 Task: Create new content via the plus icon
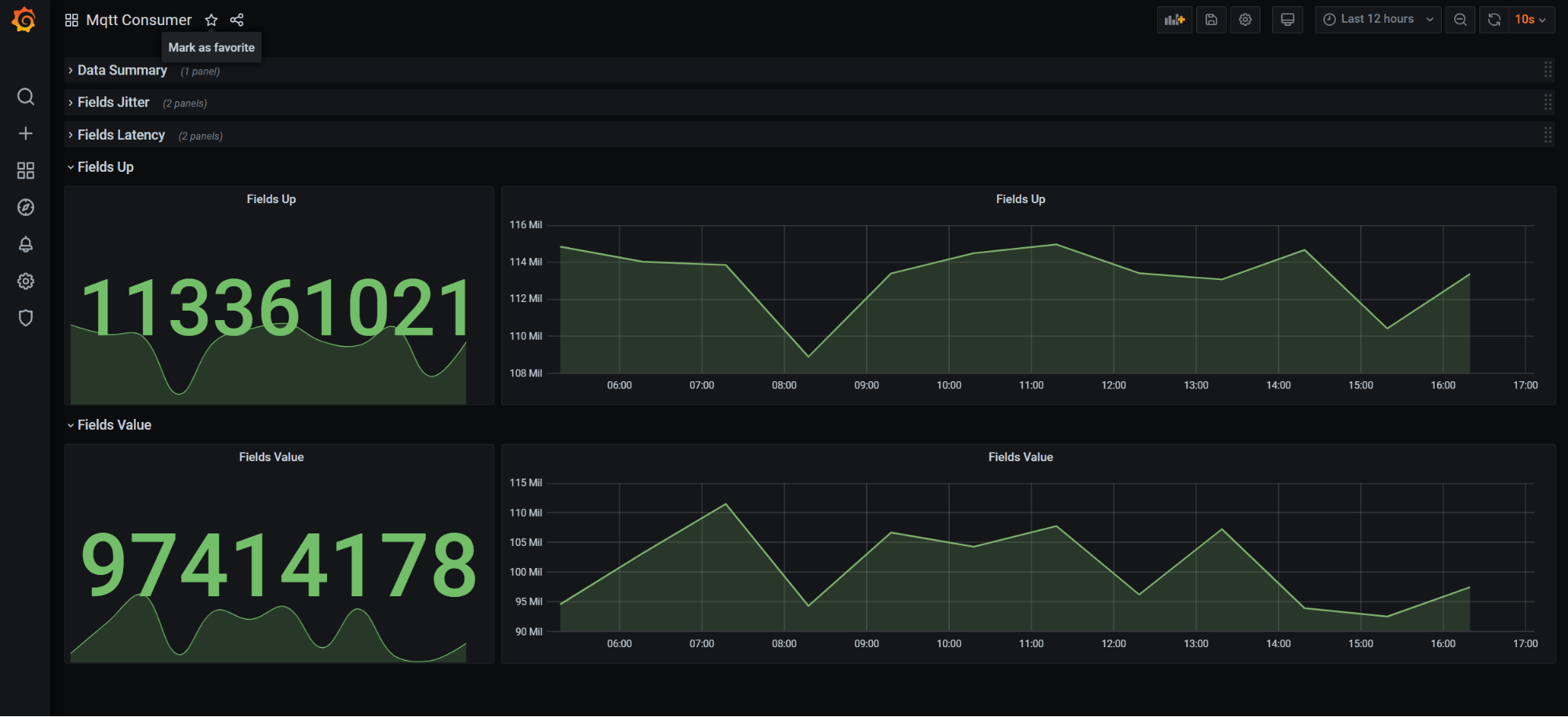click(x=26, y=133)
